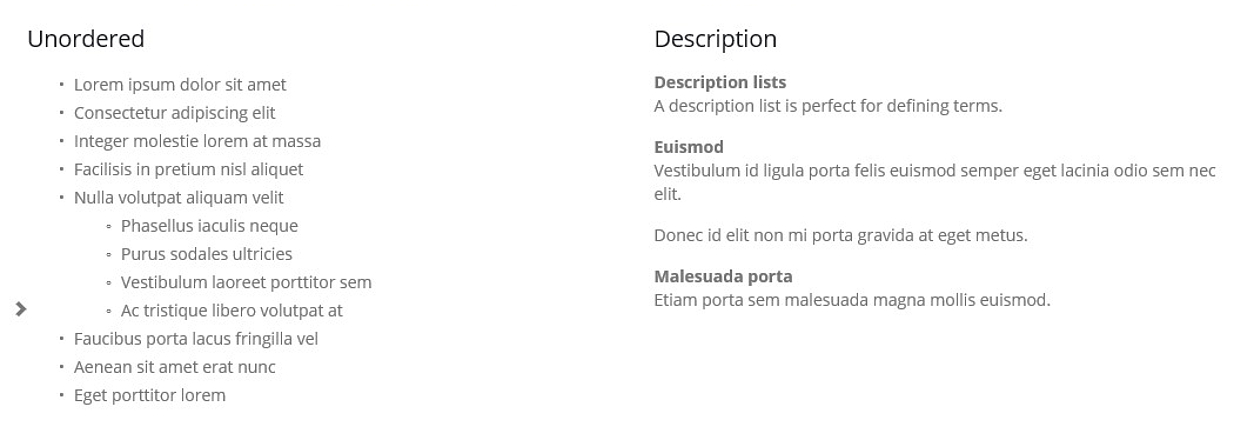Select nested item Purus sodales ultricies
Image resolution: width=1254 pixels, height=440 pixels.
point(206,254)
